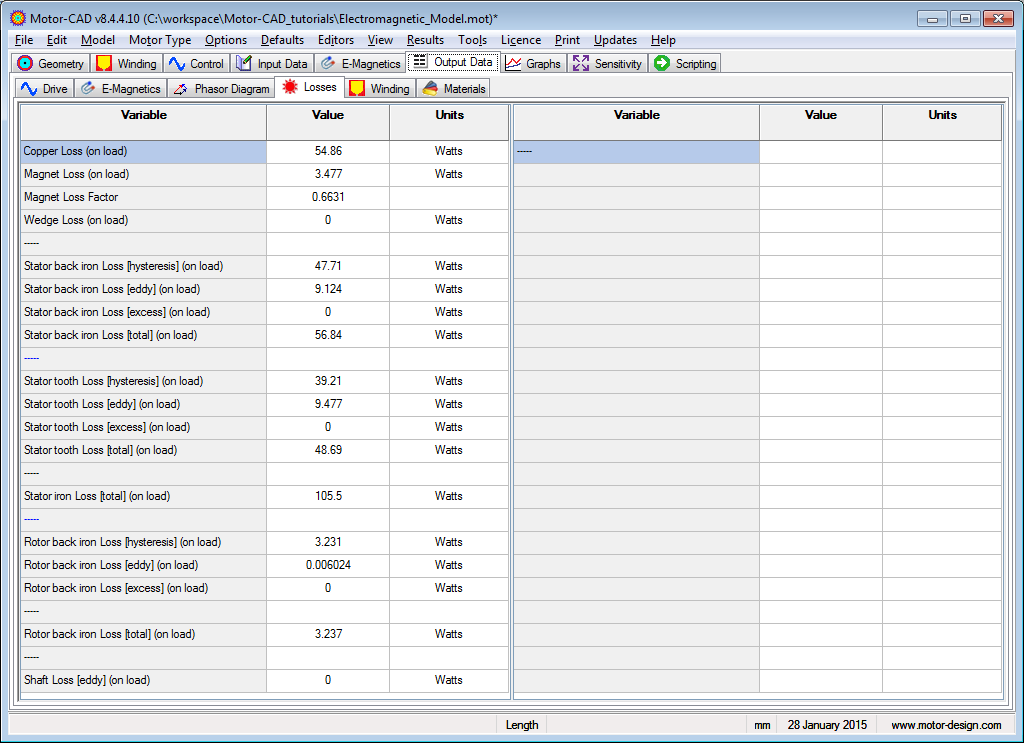The height and width of the screenshot is (743, 1024).
Task: Click the Control tab waveform icon
Action: (x=177, y=63)
